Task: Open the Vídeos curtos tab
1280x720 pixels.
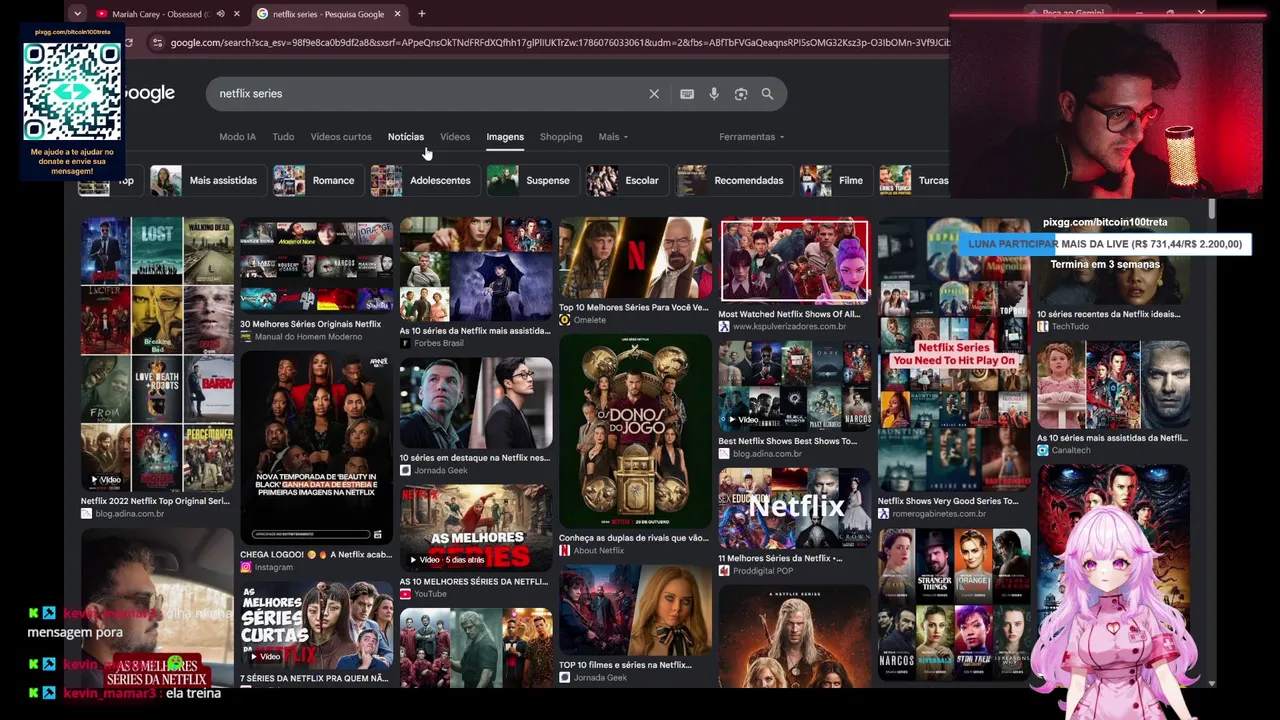Action: coord(341,137)
